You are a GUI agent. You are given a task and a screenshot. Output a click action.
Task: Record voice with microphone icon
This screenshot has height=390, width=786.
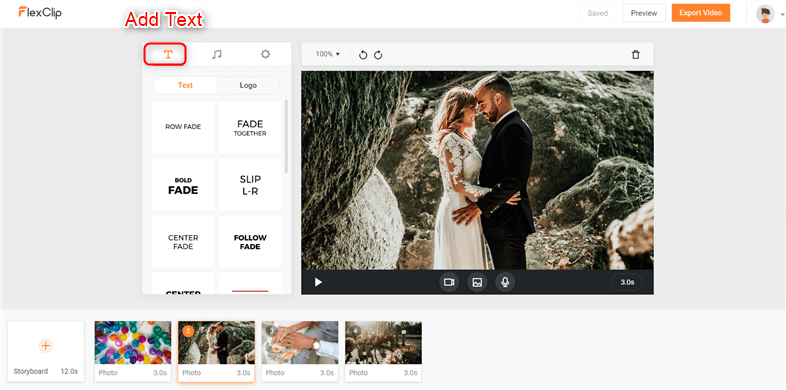pyautogui.click(x=505, y=282)
